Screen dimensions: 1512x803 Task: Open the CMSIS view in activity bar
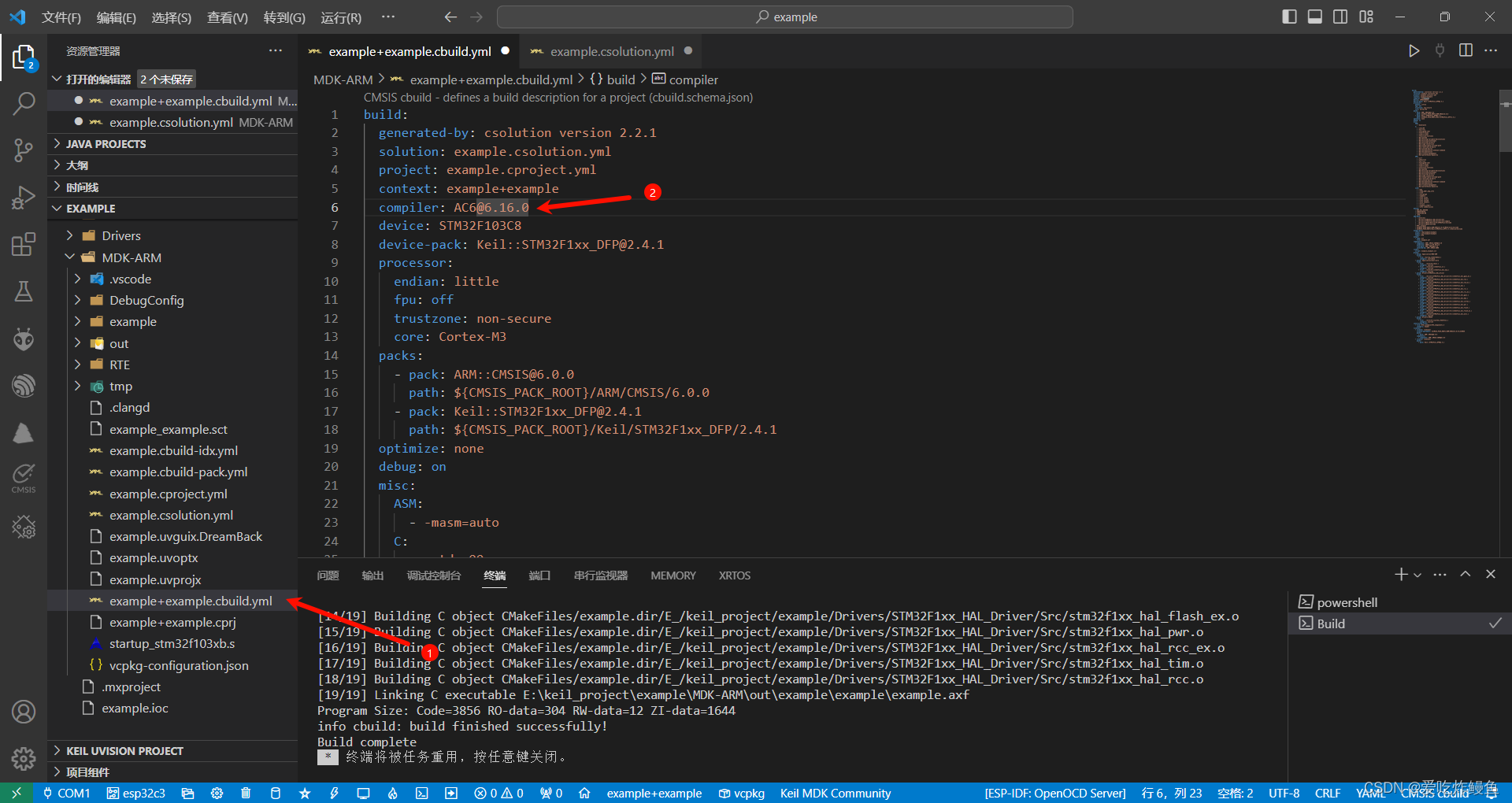click(24, 478)
